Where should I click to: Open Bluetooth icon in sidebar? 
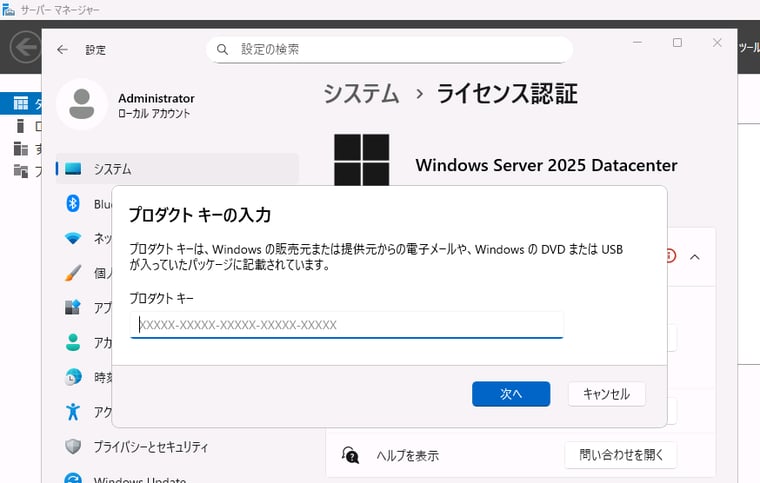click(73, 203)
